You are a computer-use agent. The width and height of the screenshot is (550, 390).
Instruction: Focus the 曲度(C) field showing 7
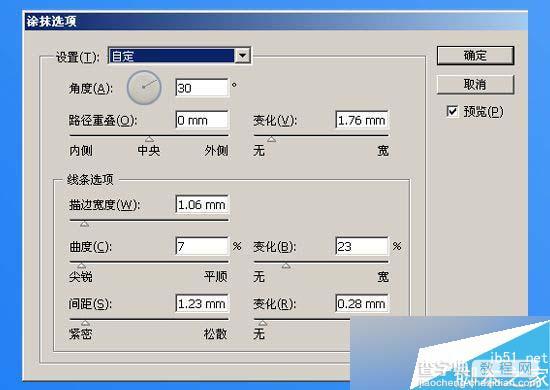point(202,246)
